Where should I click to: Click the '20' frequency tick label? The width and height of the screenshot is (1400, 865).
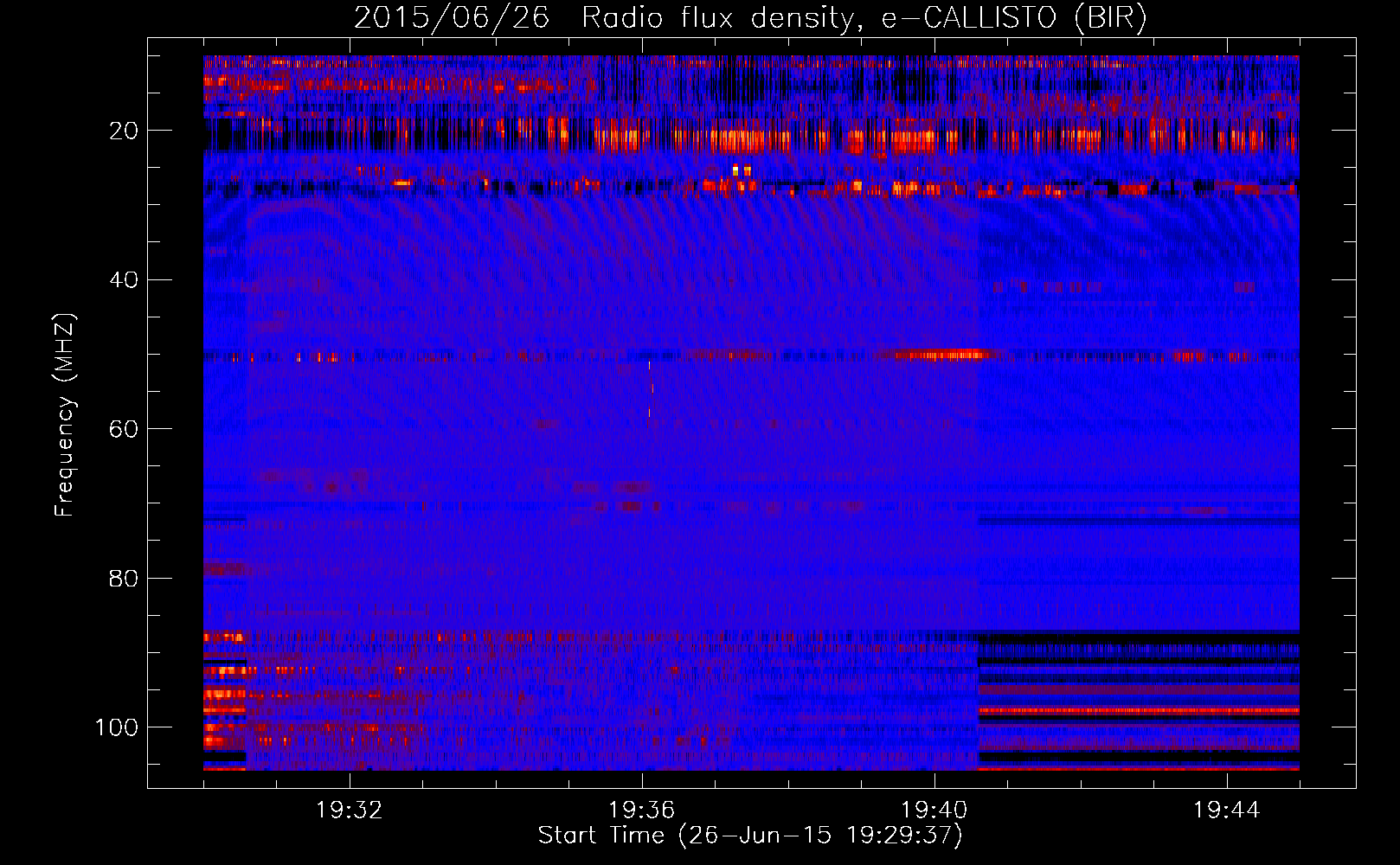click(x=124, y=131)
